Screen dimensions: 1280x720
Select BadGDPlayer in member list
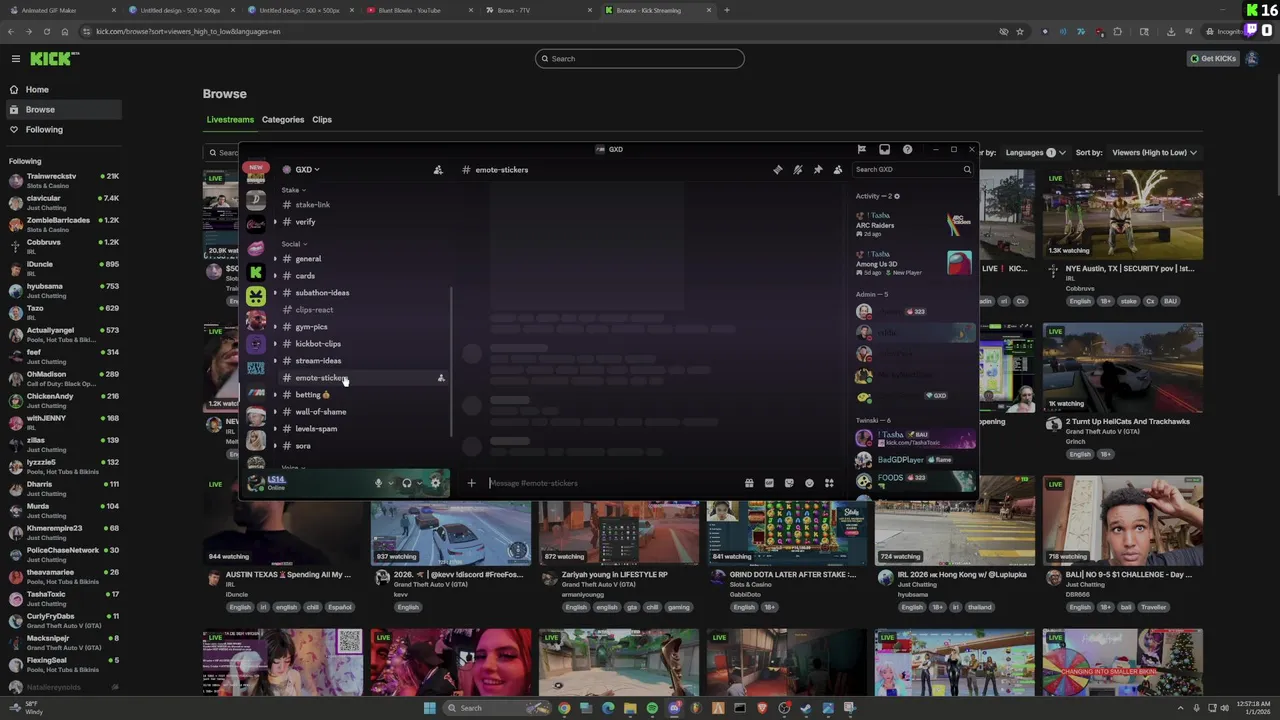[x=913, y=460]
